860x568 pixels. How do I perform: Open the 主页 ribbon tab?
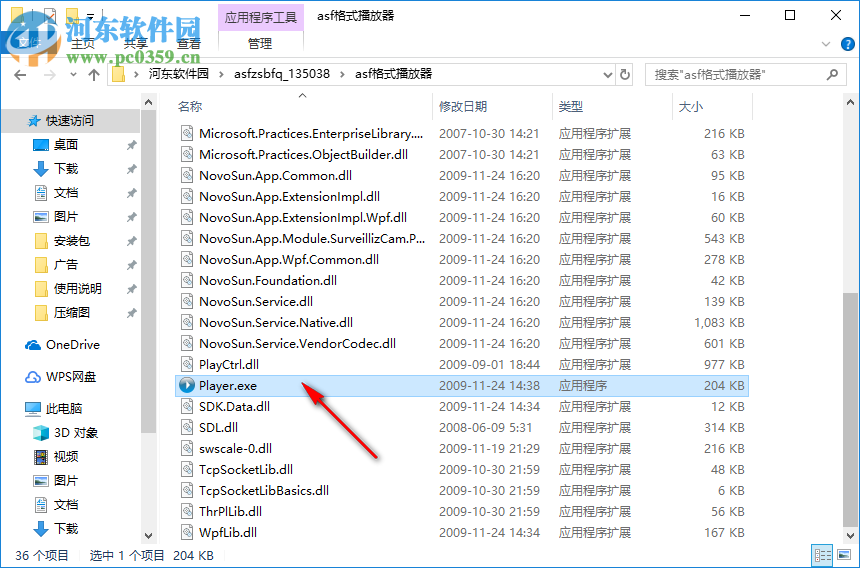pyautogui.click(x=83, y=43)
